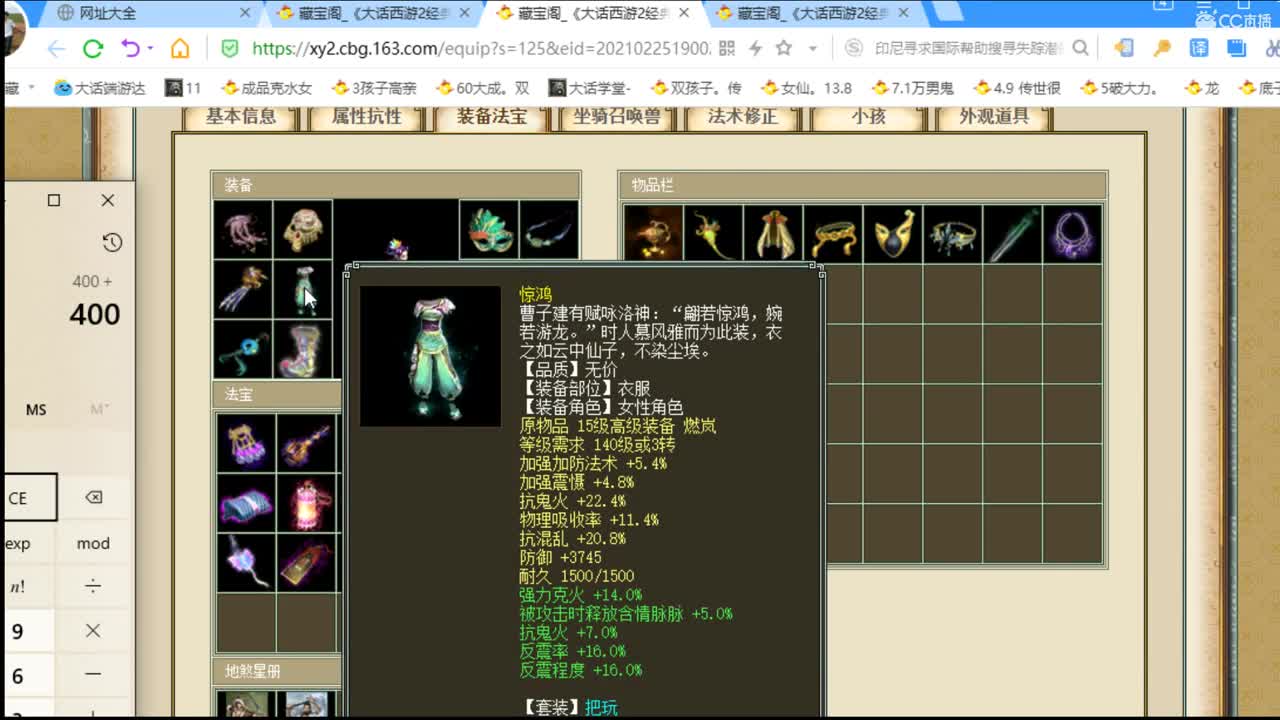The height and width of the screenshot is (720, 1280).
Task: Open the yellow seahorse-shaped inventory item
Action: 713,234
